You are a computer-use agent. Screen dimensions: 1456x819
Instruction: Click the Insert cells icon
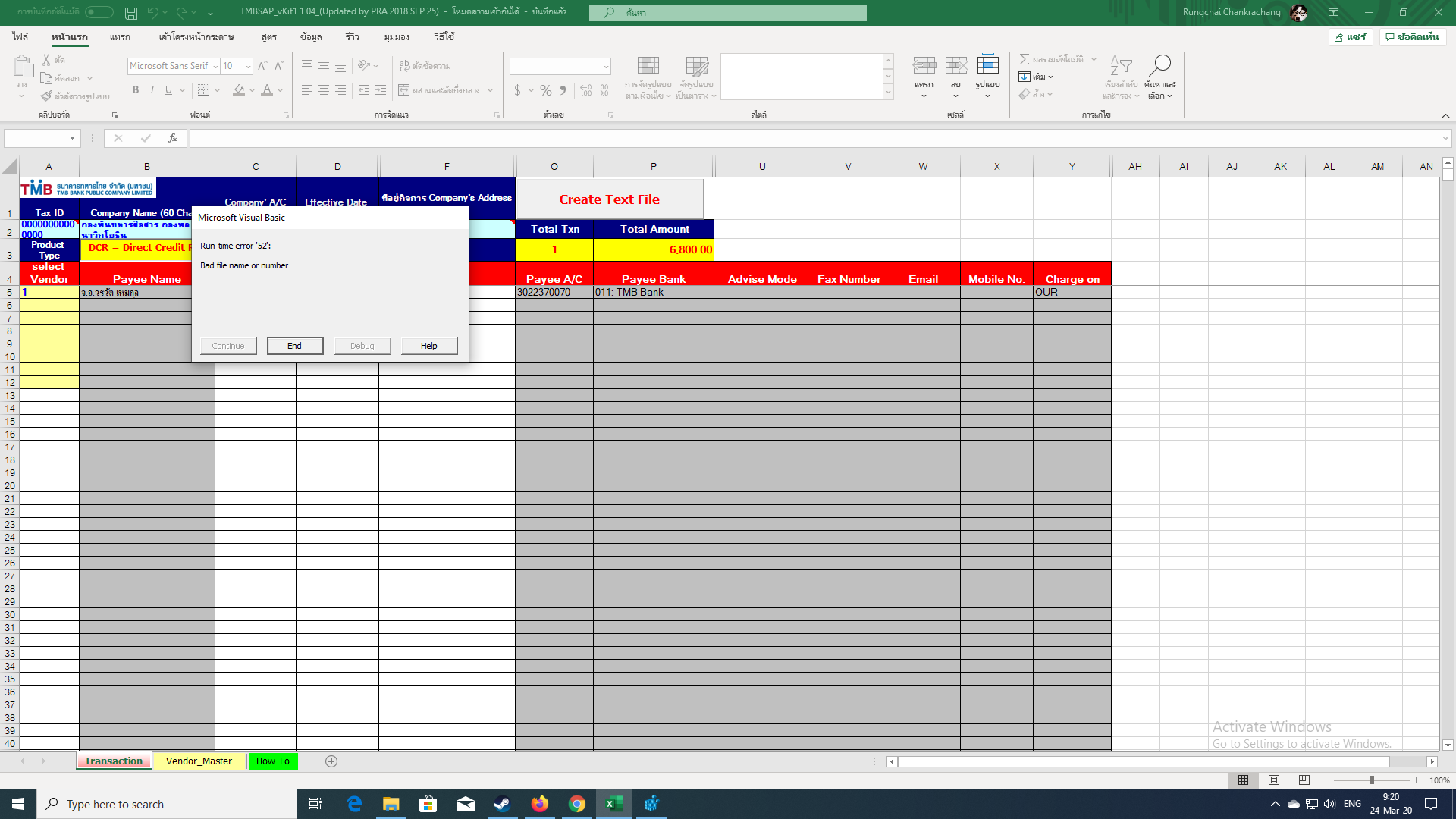point(924,67)
